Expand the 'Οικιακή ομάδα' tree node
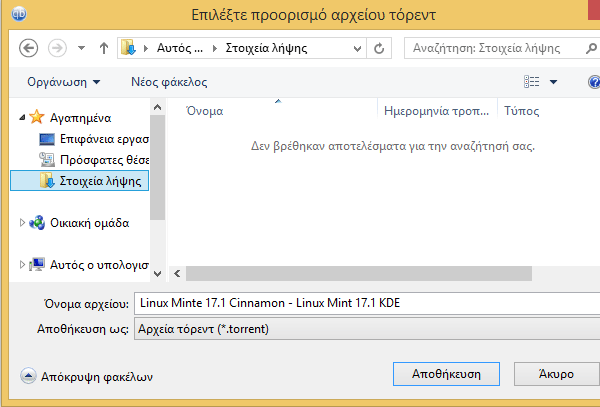The height and width of the screenshot is (407, 600). tap(22, 223)
